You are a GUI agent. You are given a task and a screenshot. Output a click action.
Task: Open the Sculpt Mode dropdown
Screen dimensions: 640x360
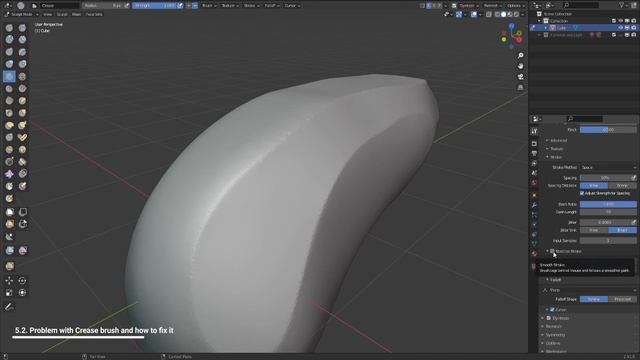click(x=21, y=14)
